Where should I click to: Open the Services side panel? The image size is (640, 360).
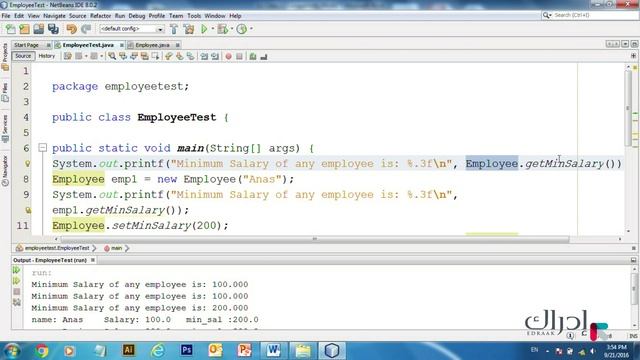point(5,129)
